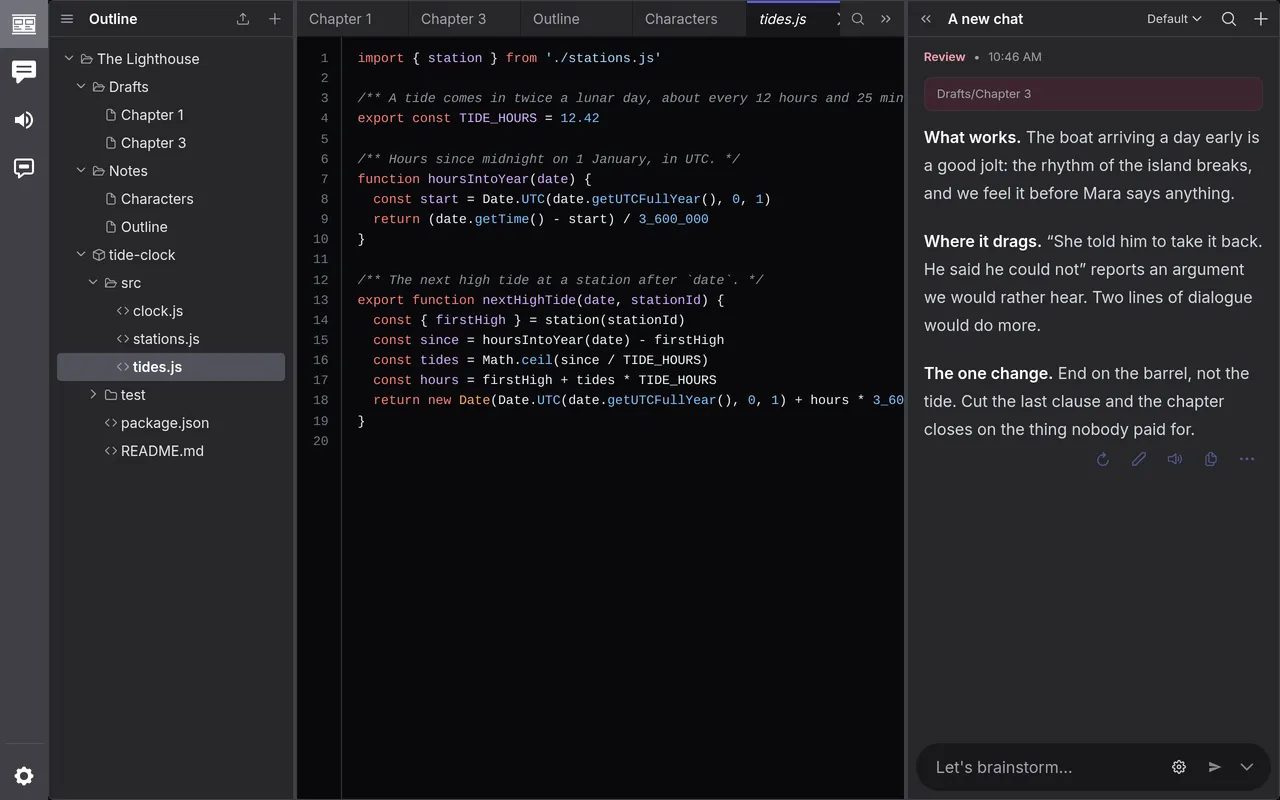
Task: Show more tabs with double chevron
Action: click(886, 19)
